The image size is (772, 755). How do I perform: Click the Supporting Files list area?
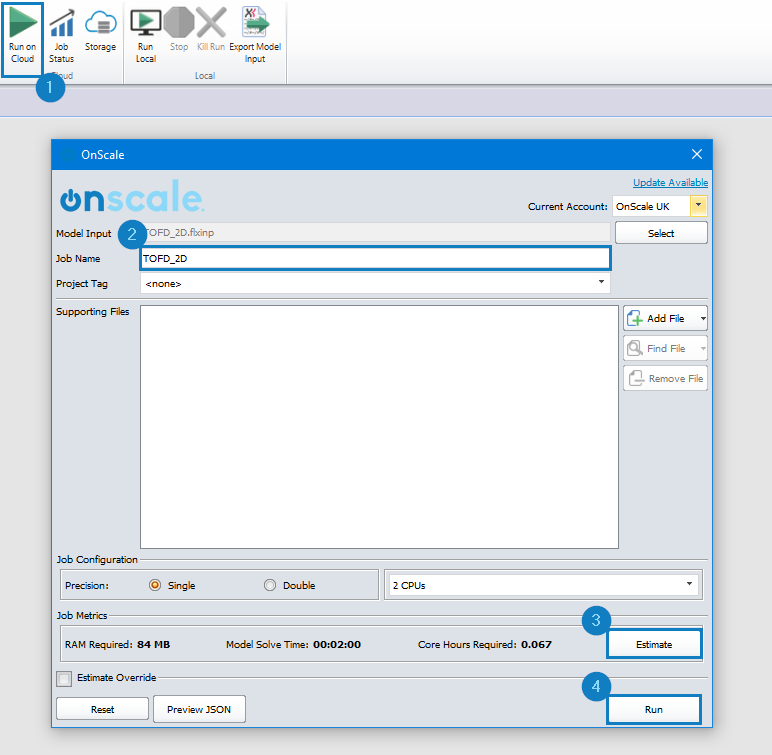tap(379, 427)
